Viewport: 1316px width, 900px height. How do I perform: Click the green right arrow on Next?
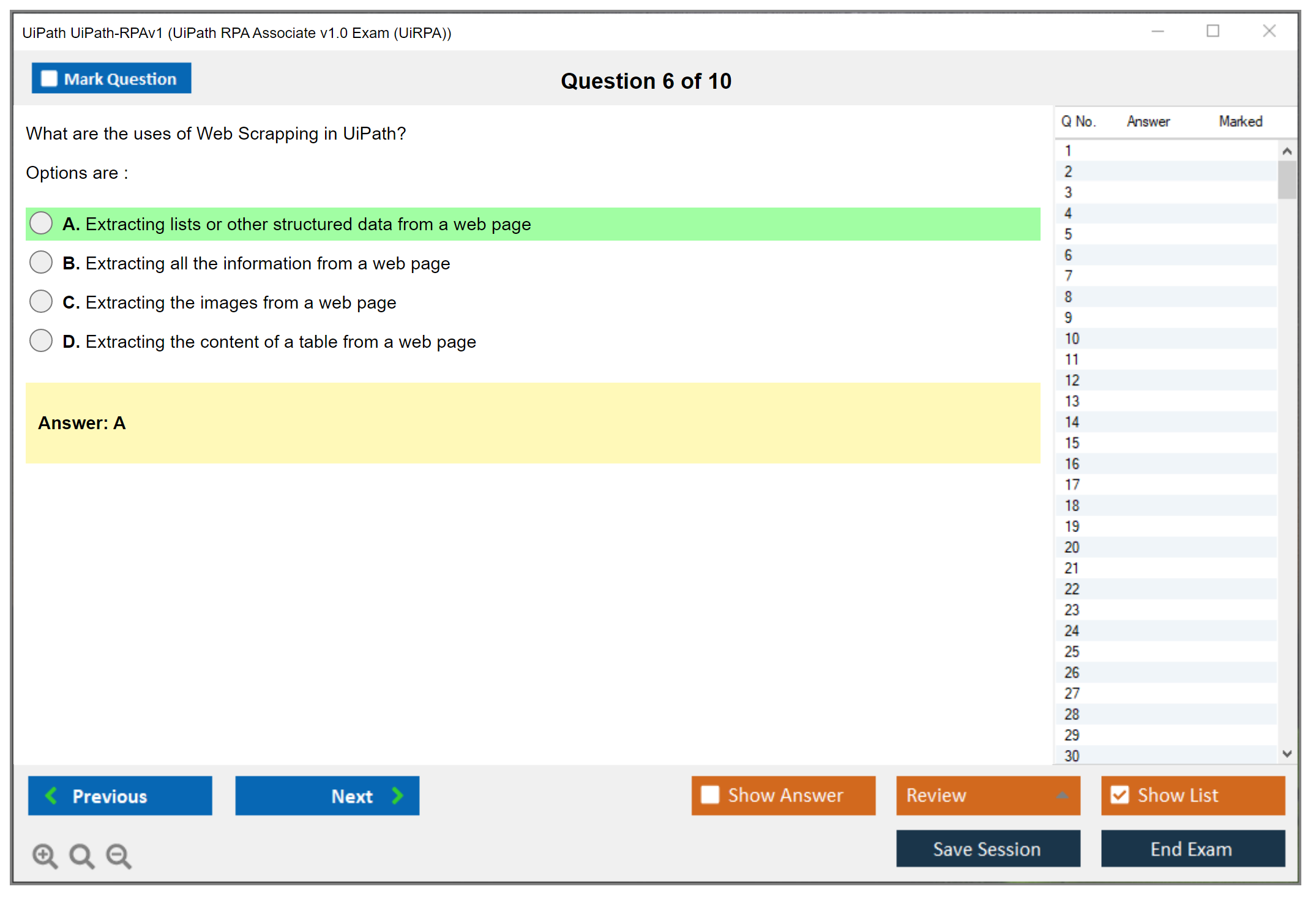(x=398, y=795)
